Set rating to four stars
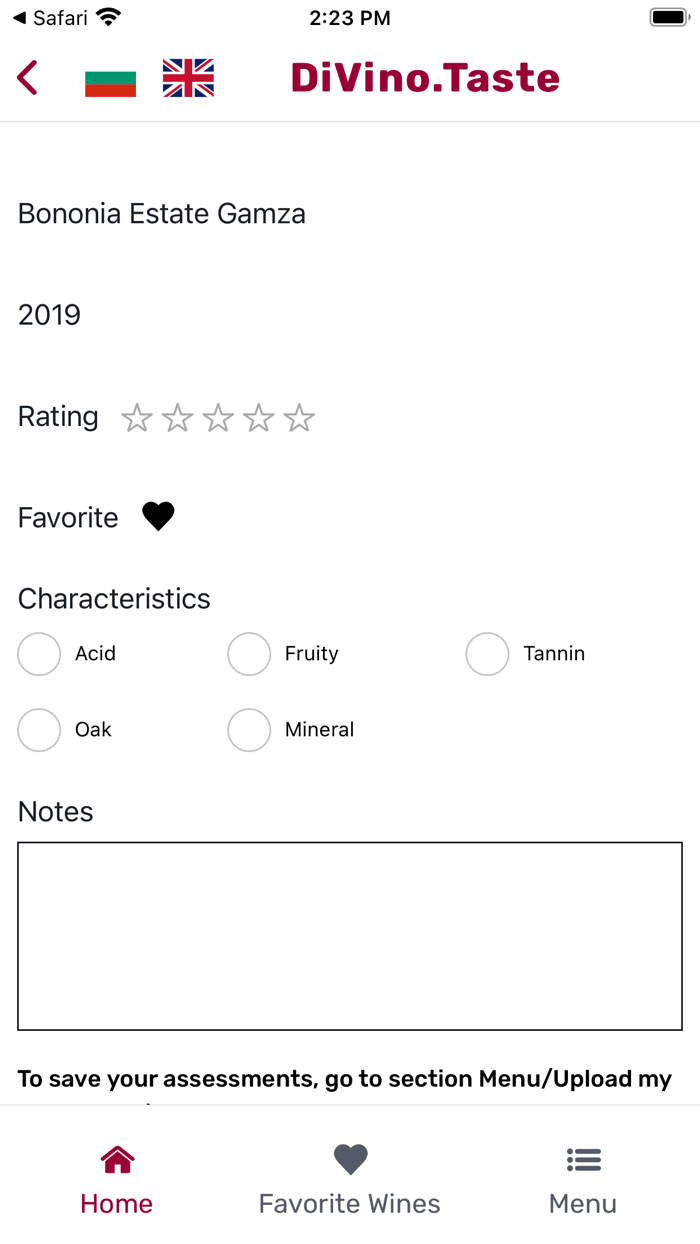This screenshot has height=1244, width=700. [x=259, y=418]
